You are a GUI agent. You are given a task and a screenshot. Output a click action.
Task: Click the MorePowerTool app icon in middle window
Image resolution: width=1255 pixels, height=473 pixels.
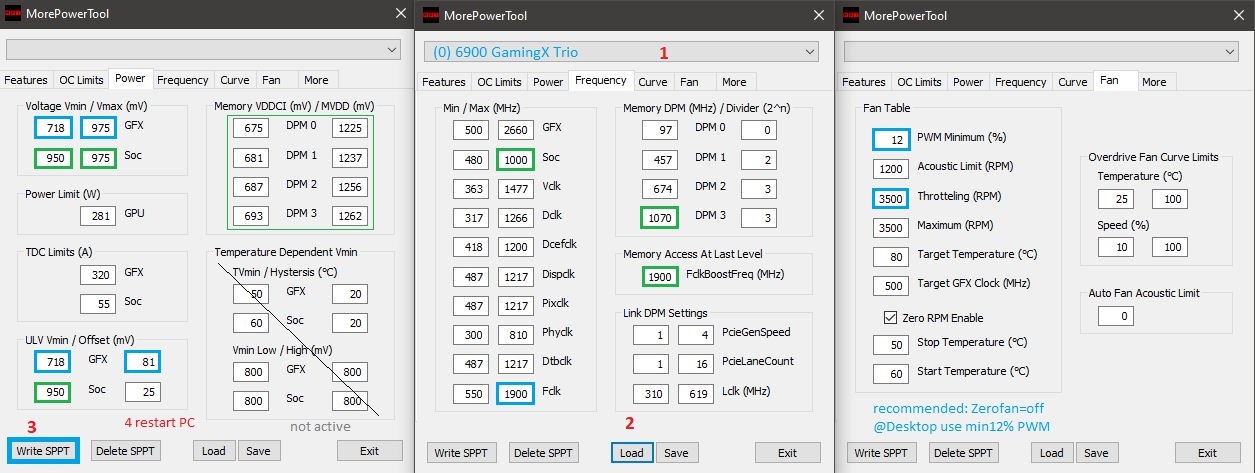click(x=430, y=14)
